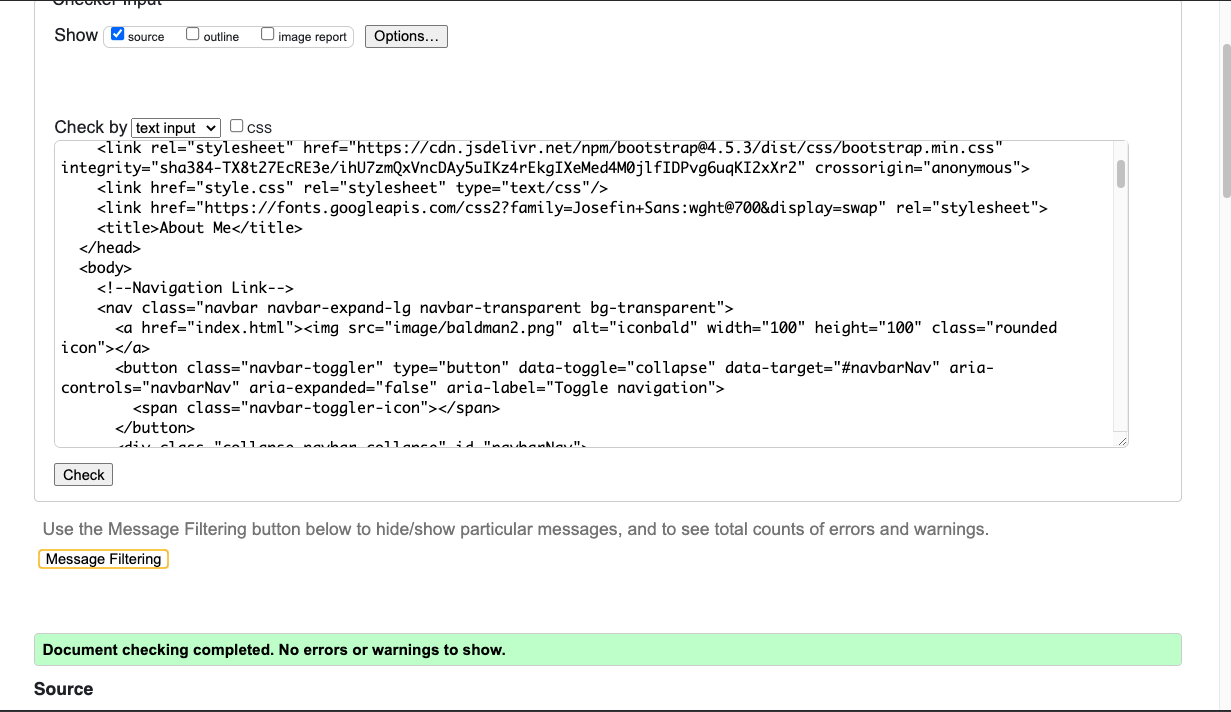Click the Check by label

point(91,127)
